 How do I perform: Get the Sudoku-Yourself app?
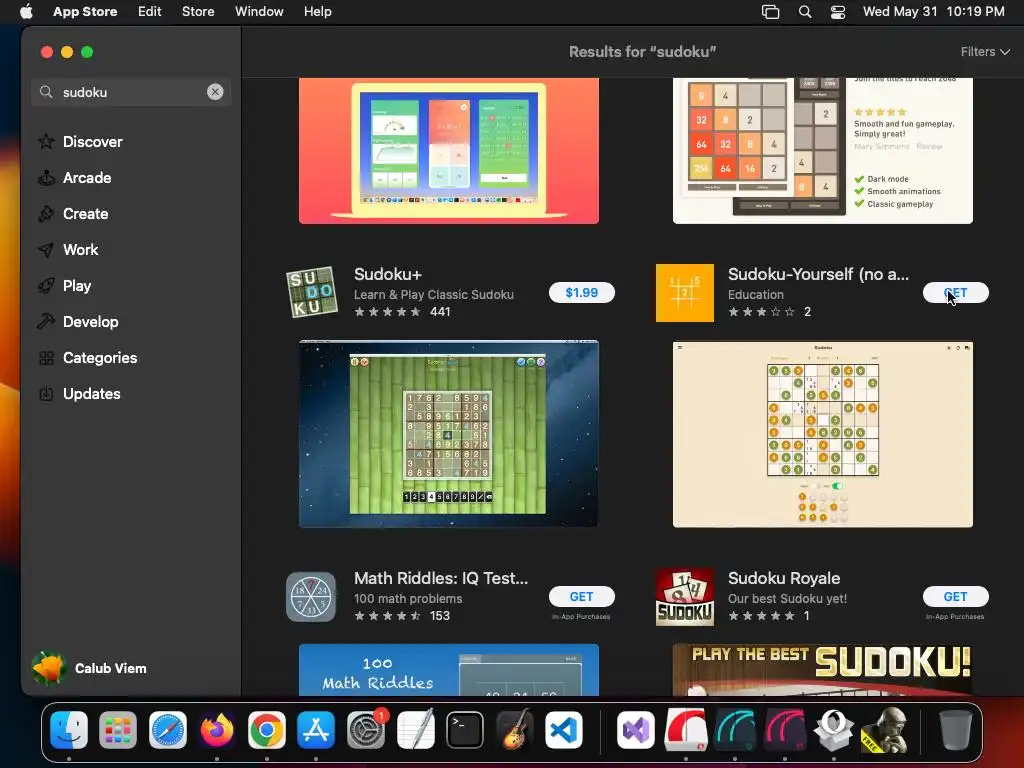click(955, 293)
